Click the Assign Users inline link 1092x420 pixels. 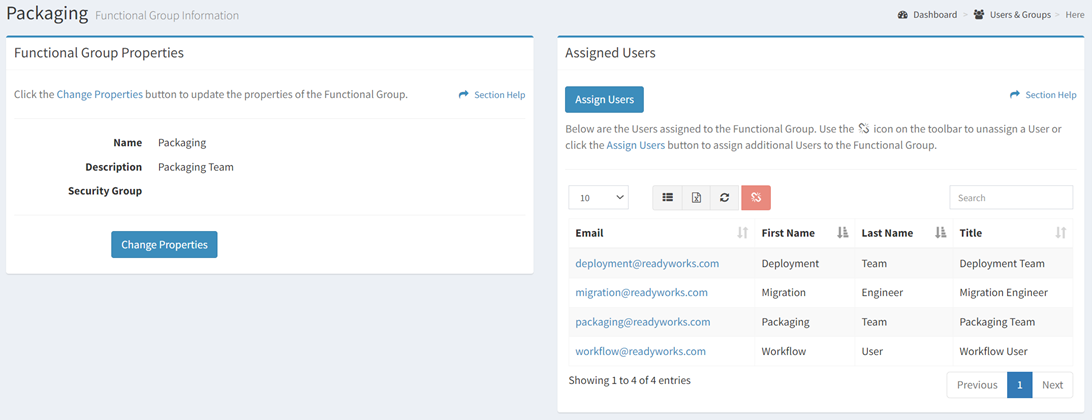[x=635, y=146]
